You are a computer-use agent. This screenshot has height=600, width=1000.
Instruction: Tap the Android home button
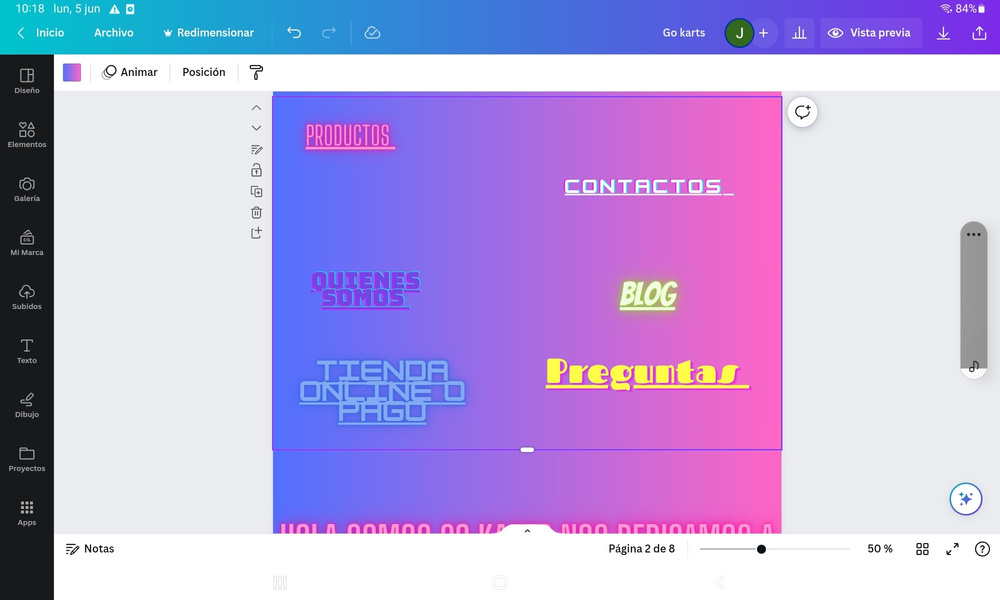coord(500,582)
